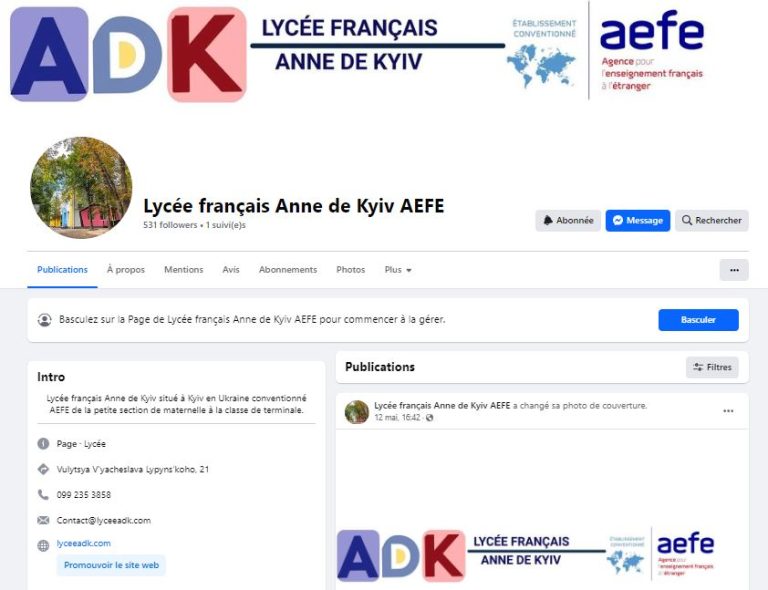Click the phone icon in Intro

click(43, 495)
